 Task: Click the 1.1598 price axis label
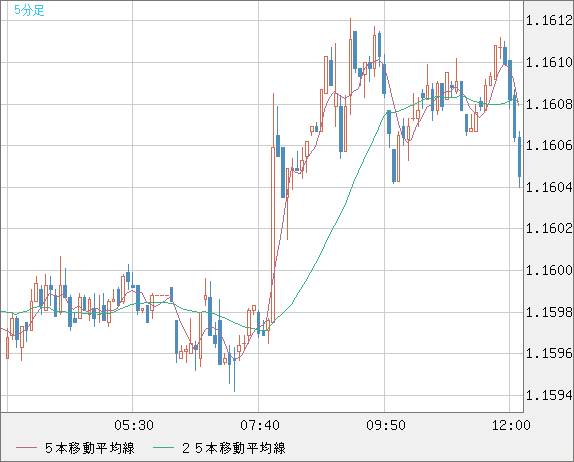click(x=549, y=312)
